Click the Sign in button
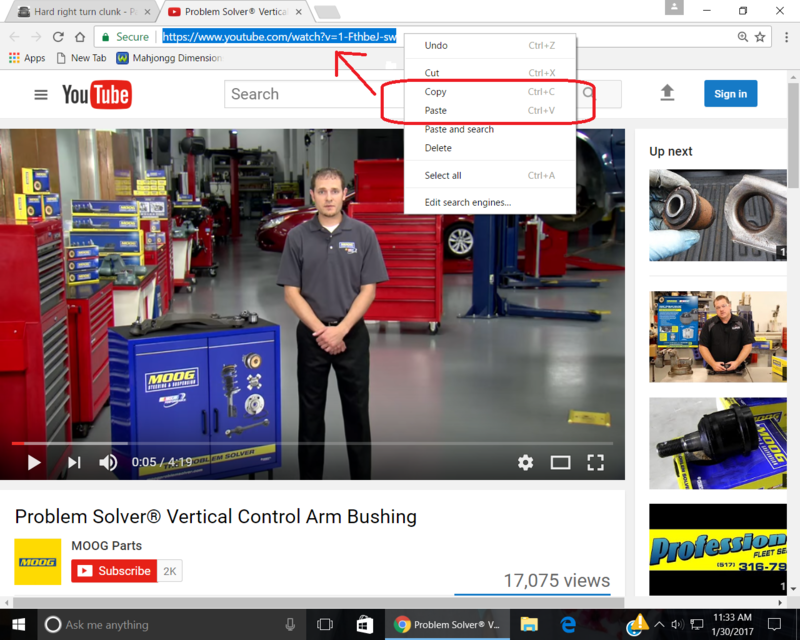Screen dimensions: 800x640 (x=730, y=93)
